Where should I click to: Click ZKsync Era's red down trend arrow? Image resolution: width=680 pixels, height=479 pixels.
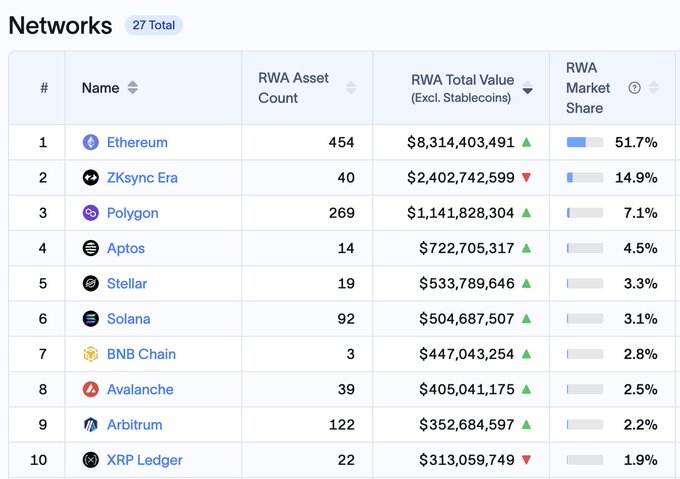pos(526,178)
